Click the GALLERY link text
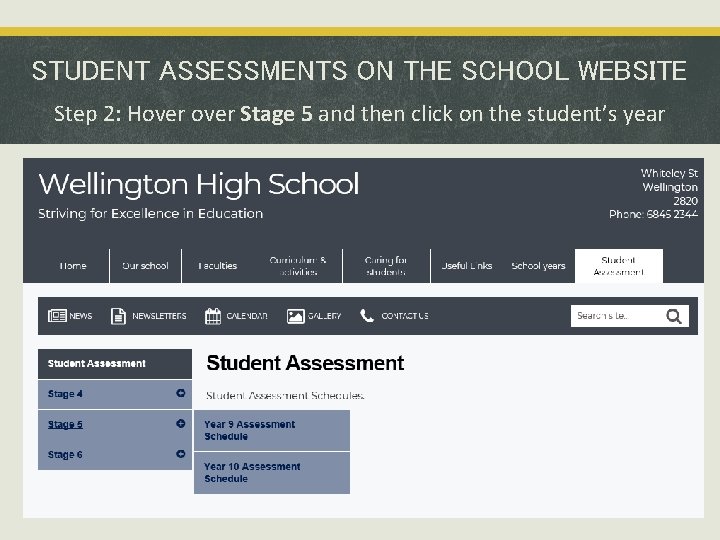Image resolution: width=720 pixels, height=540 pixels. (x=325, y=316)
